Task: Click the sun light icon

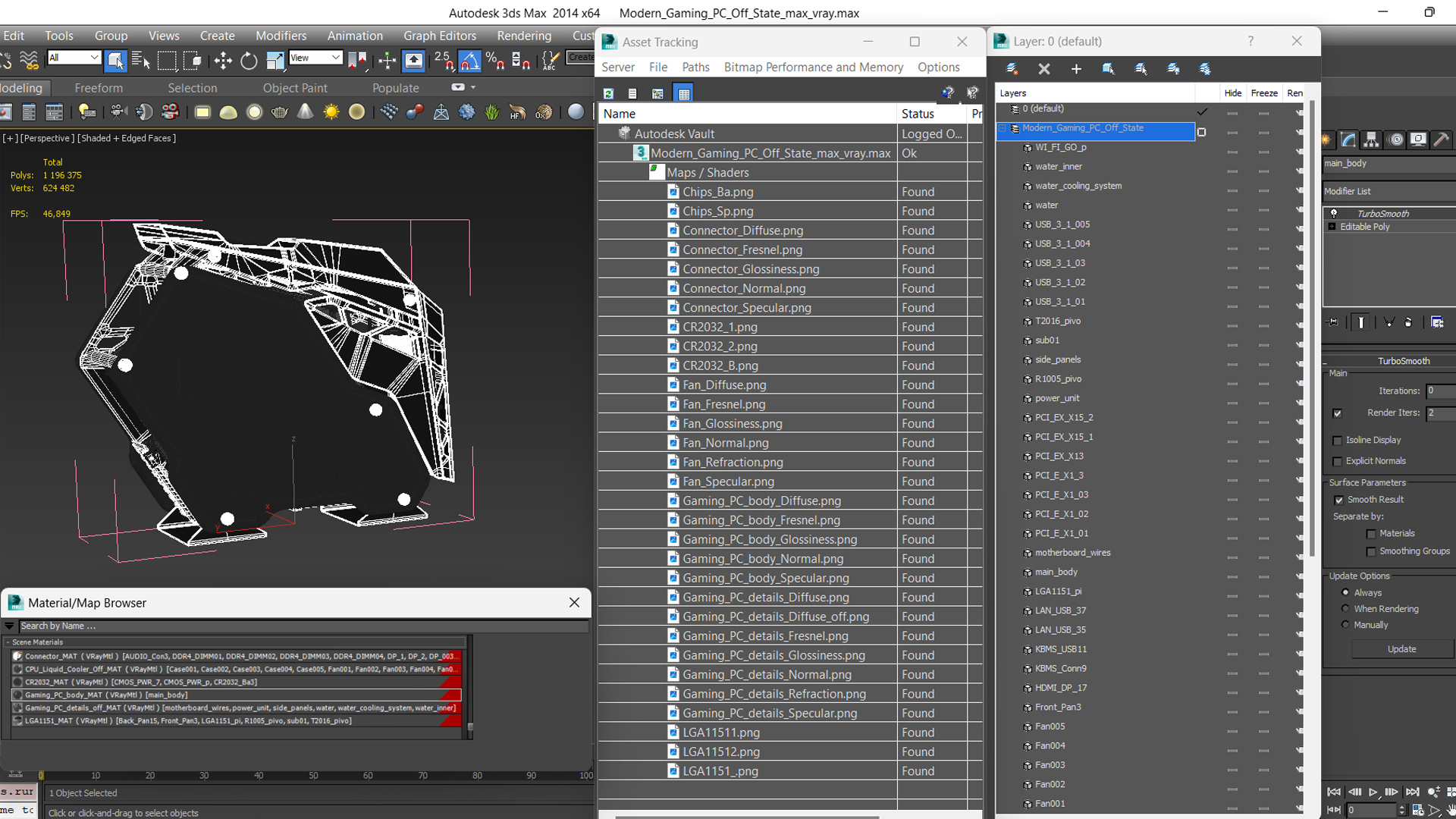Action: tap(331, 112)
